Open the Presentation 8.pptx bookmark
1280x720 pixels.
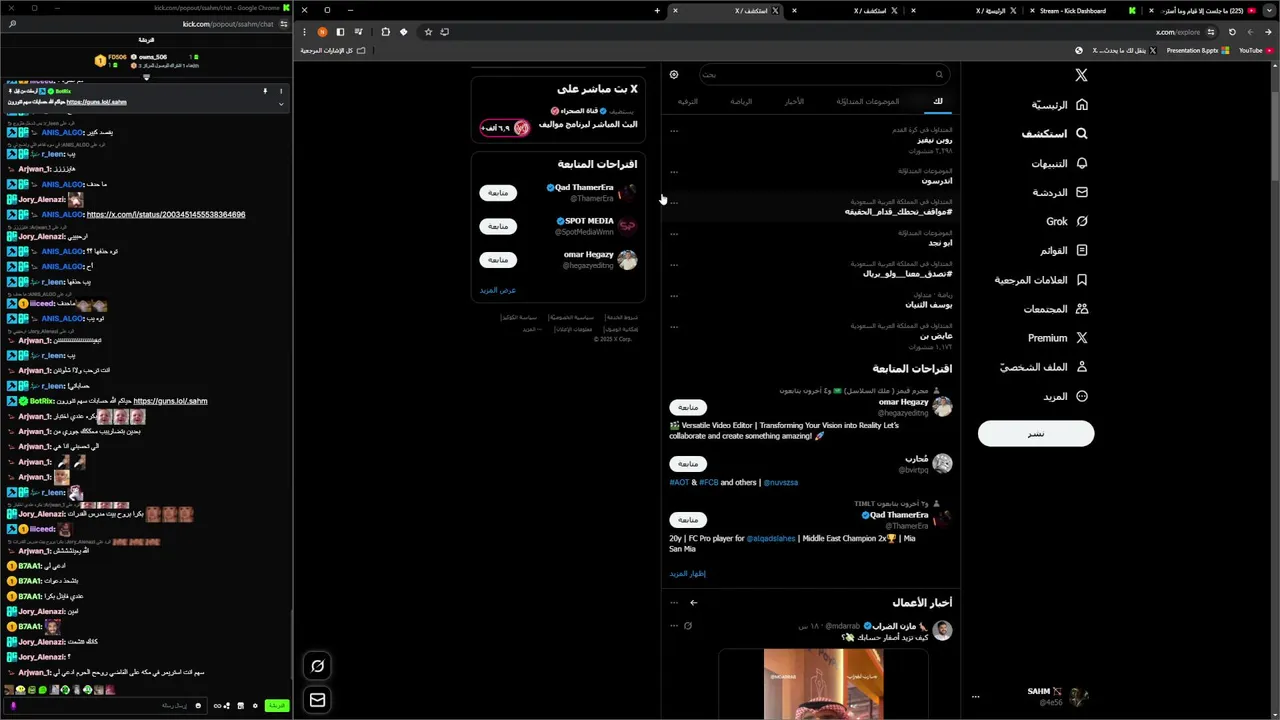(x=1197, y=50)
